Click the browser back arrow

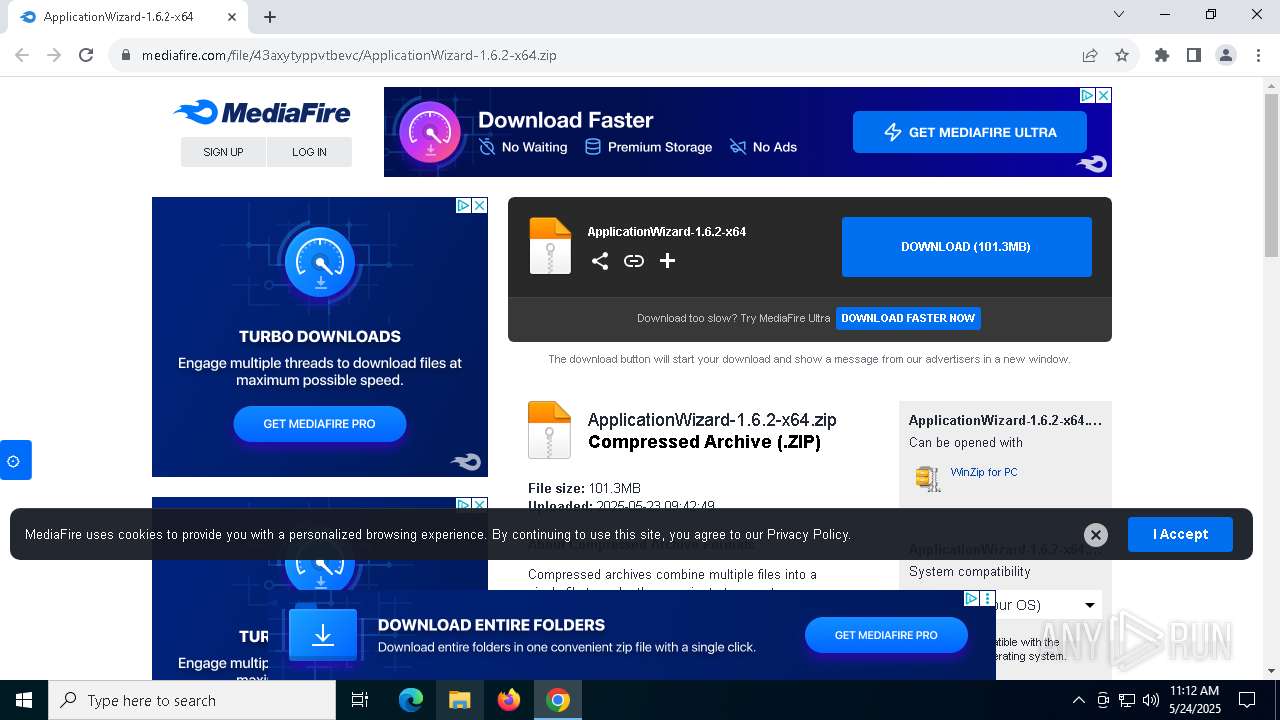click(x=22, y=55)
